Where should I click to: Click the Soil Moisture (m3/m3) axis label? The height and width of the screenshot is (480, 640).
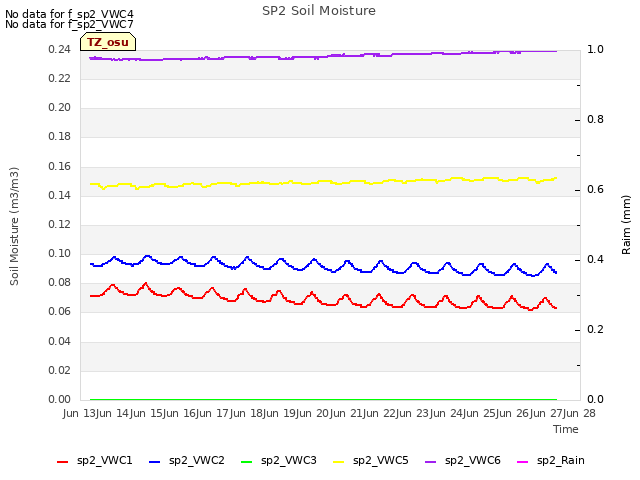coord(14,226)
